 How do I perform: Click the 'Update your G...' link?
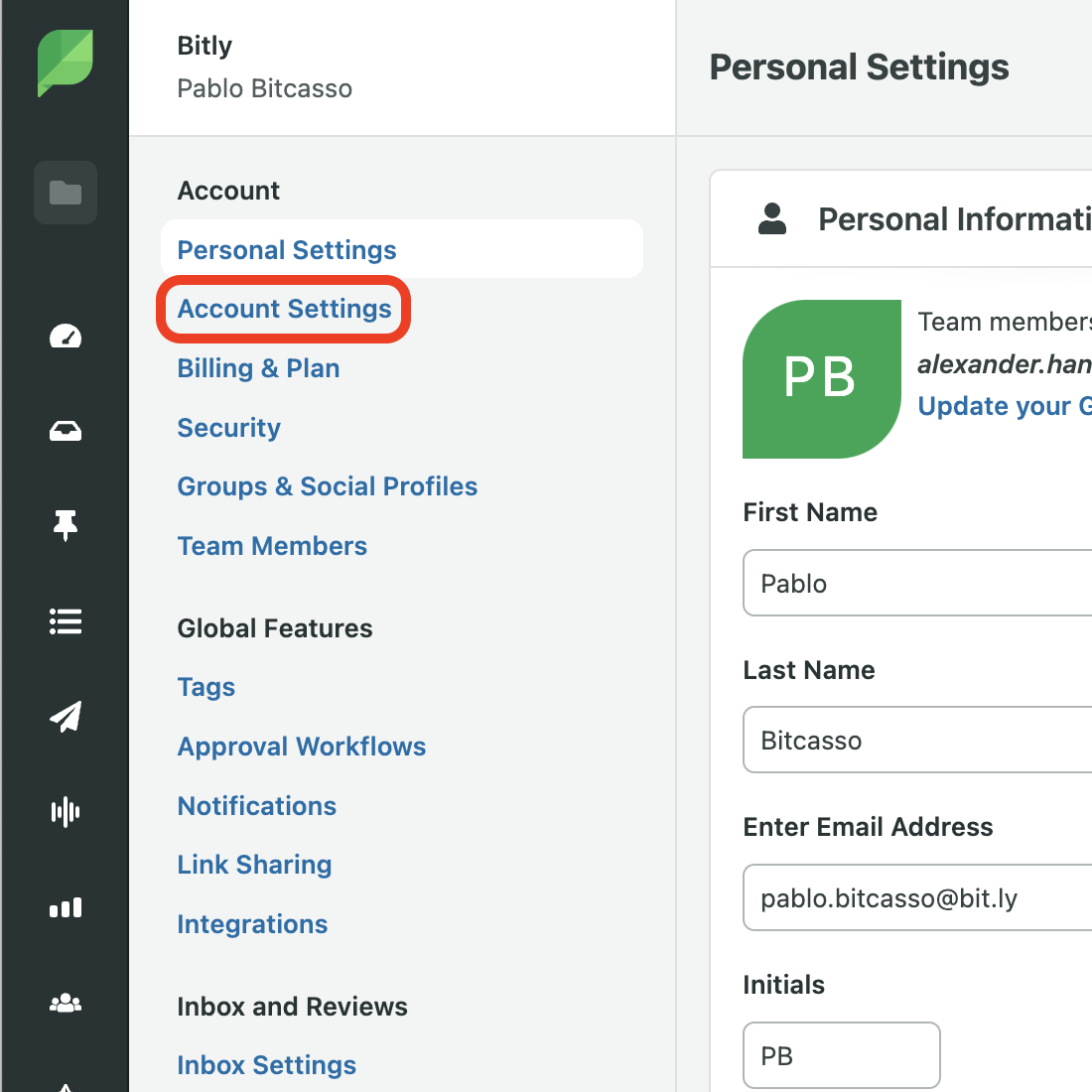point(1005,405)
